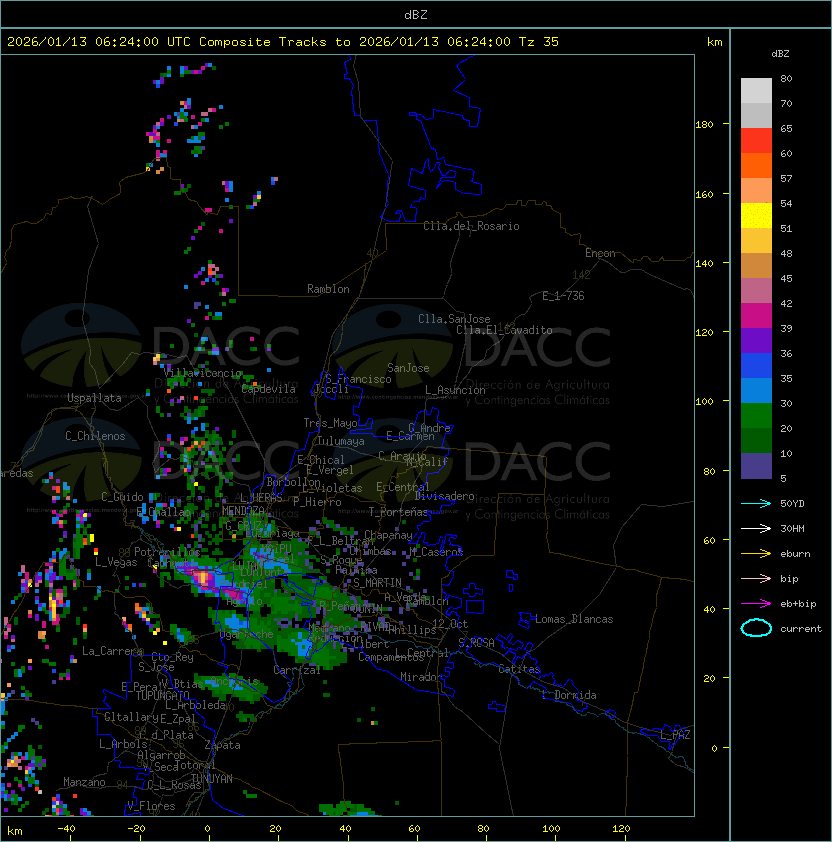Click the Clla.del_Rosario map label
This screenshot has height=842, width=832.
(471, 226)
